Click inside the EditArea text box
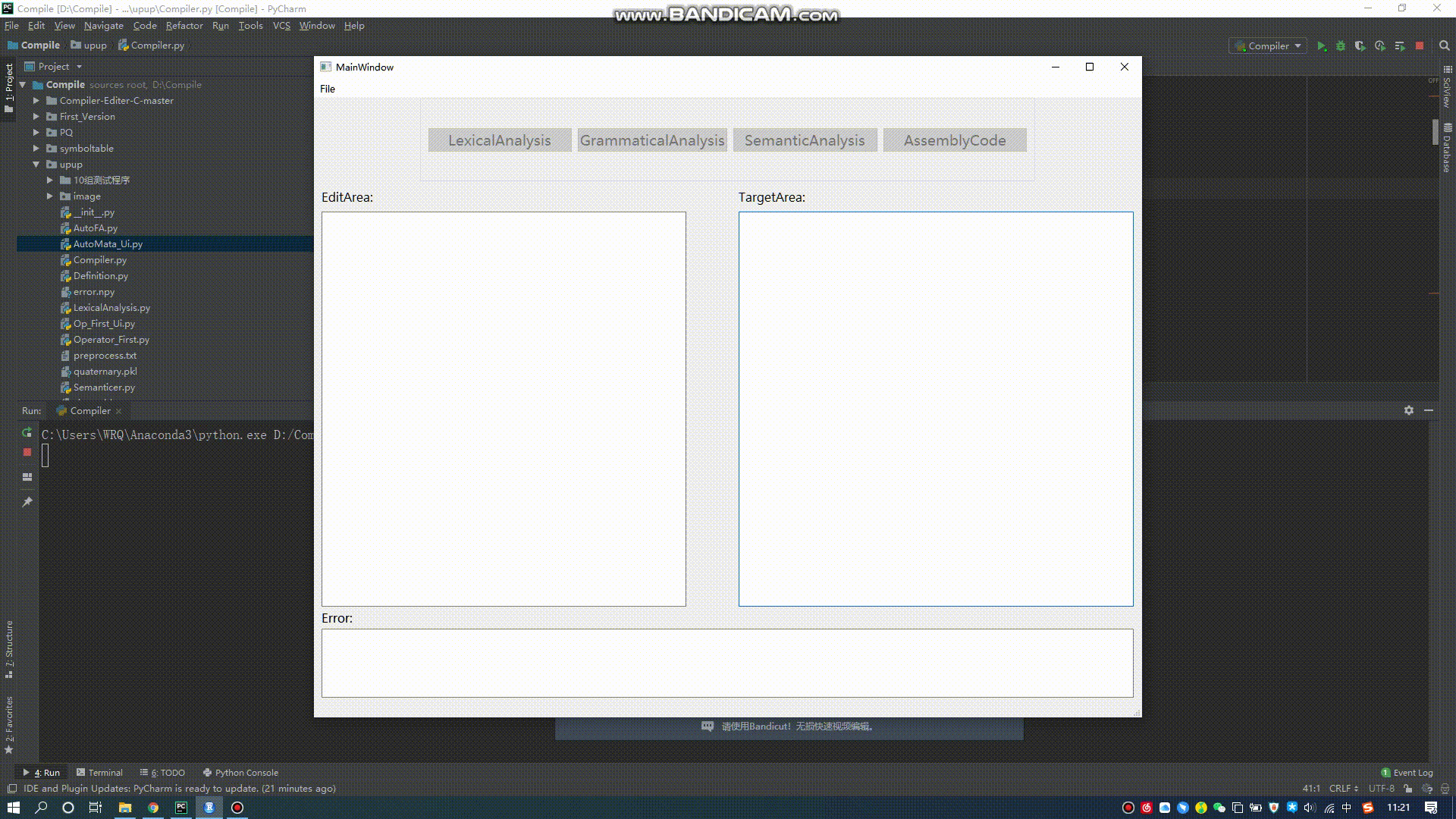This screenshot has height=819, width=1456. 504,409
